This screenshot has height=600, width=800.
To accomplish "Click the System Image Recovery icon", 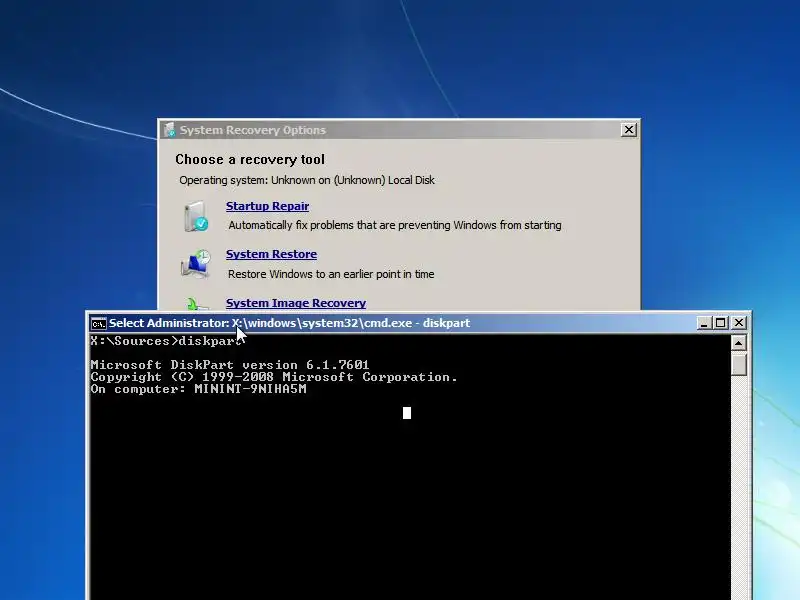I will point(197,304).
